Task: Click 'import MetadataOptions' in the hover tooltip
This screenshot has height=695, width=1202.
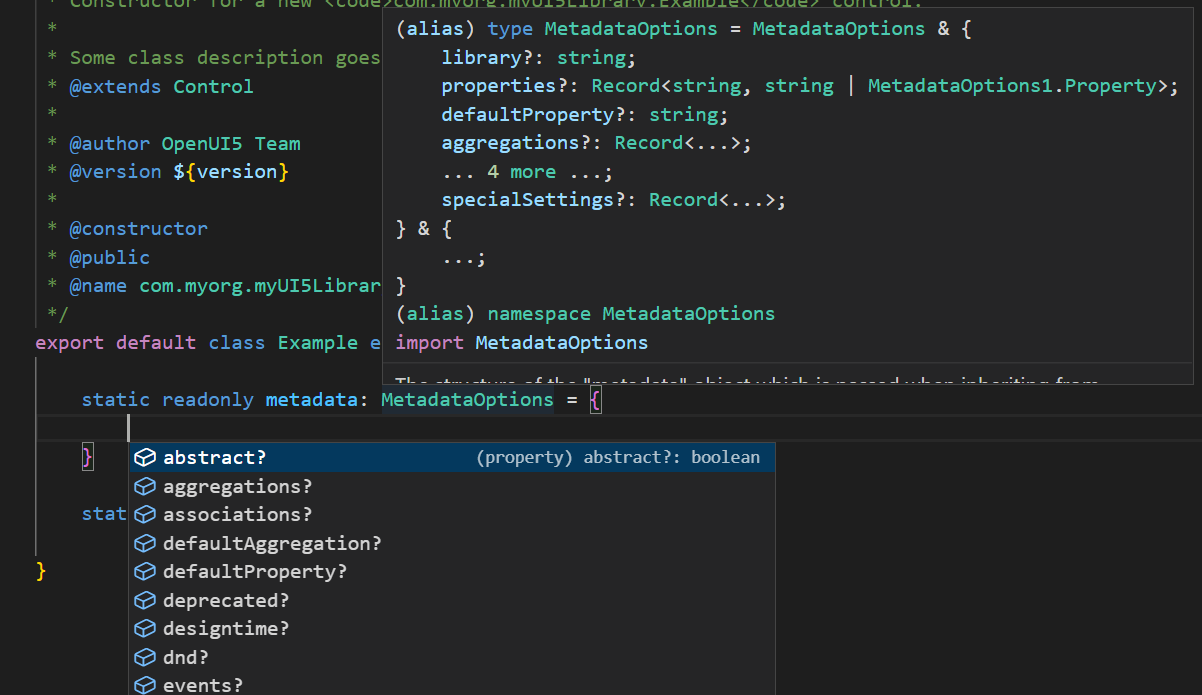Action: (522, 343)
